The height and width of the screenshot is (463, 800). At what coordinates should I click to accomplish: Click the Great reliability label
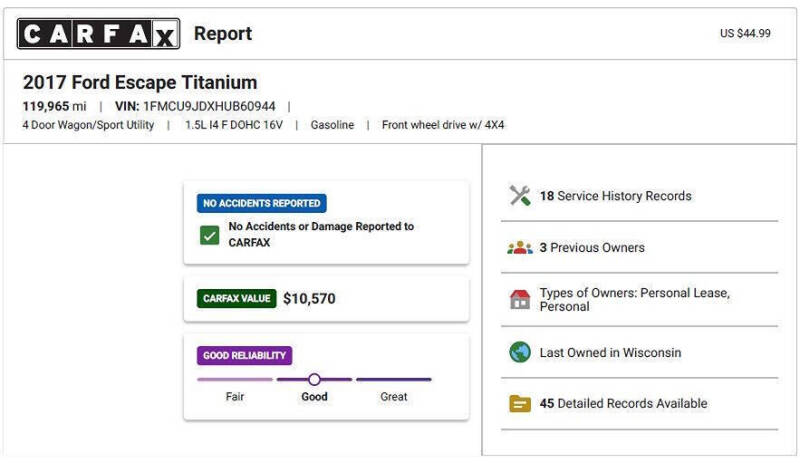tap(394, 397)
